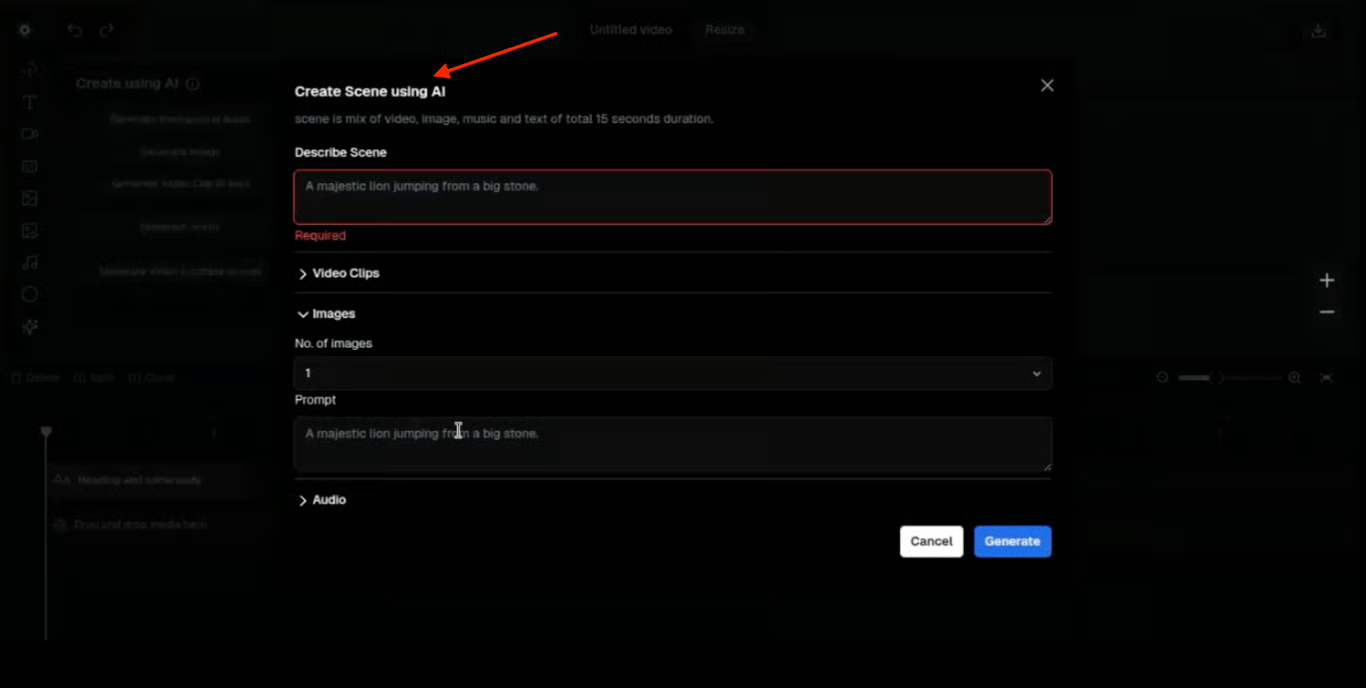Click the minus zoom-out canvas icon
Screen dimensions: 1366x688
pyautogui.click(x=1327, y=312)
